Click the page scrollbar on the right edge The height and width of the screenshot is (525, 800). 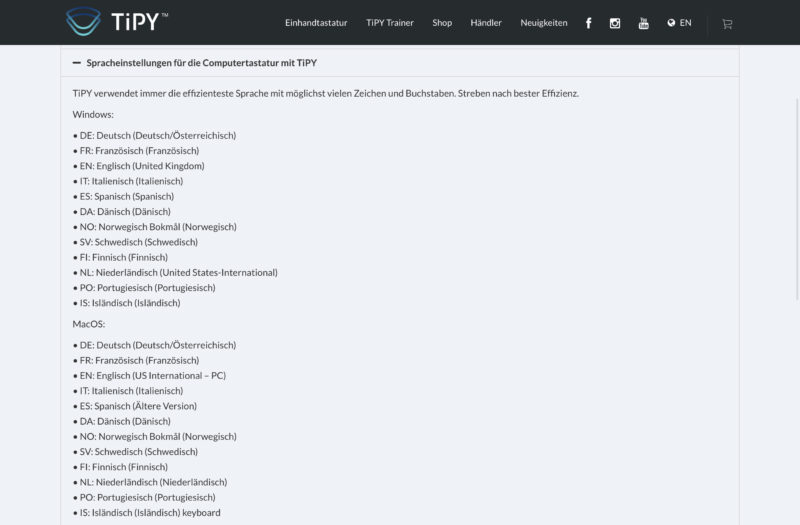(797, 199)
